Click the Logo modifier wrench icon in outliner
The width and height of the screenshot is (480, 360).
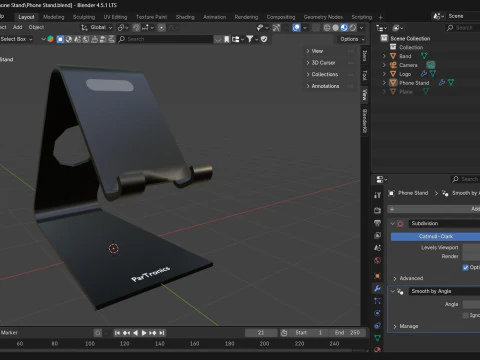click(x=424, y=74)
